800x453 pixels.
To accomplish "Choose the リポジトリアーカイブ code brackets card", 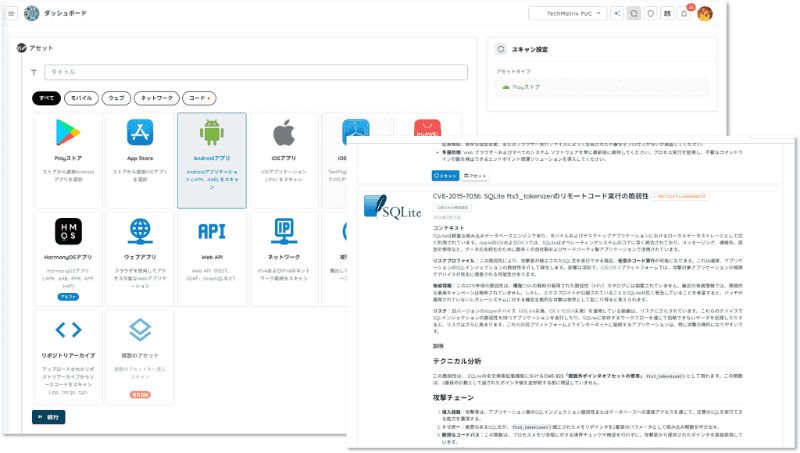I will pyautogui.click(x=68, y=330).
